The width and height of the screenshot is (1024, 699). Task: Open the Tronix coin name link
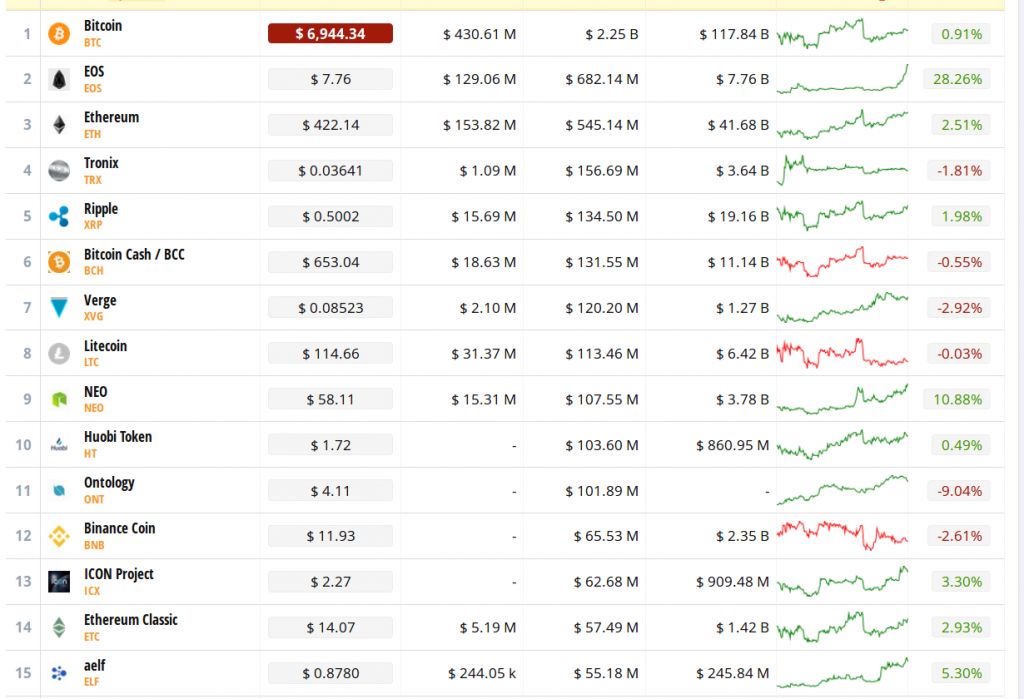pos(101,163)
